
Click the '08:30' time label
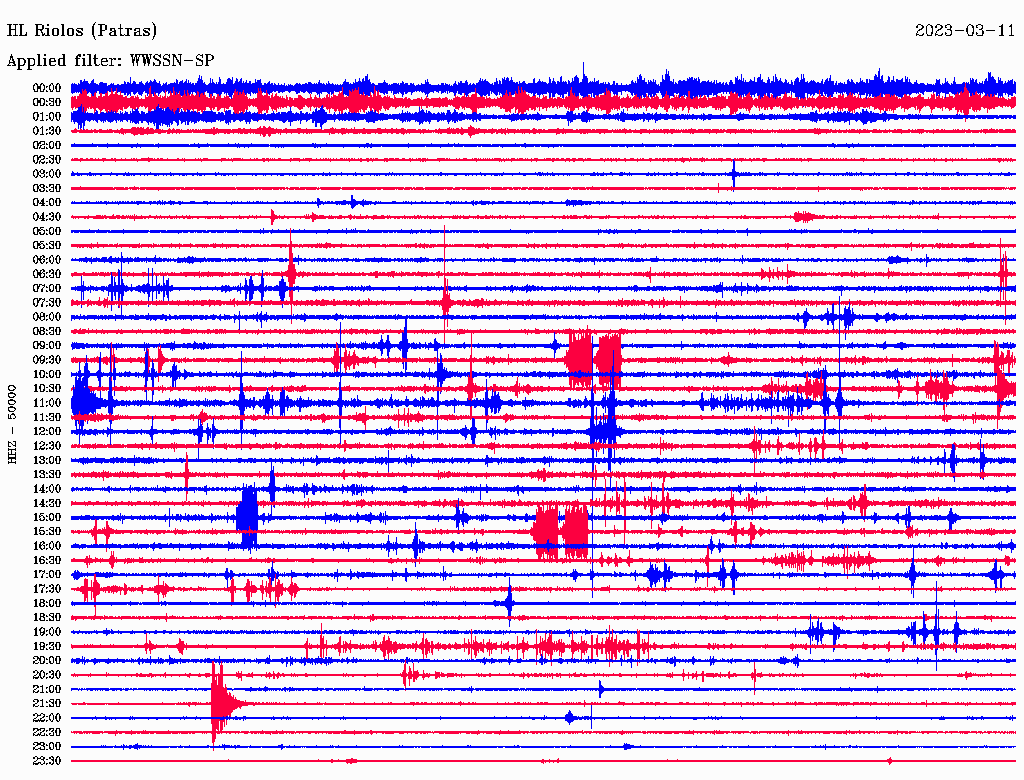(47, 332)
